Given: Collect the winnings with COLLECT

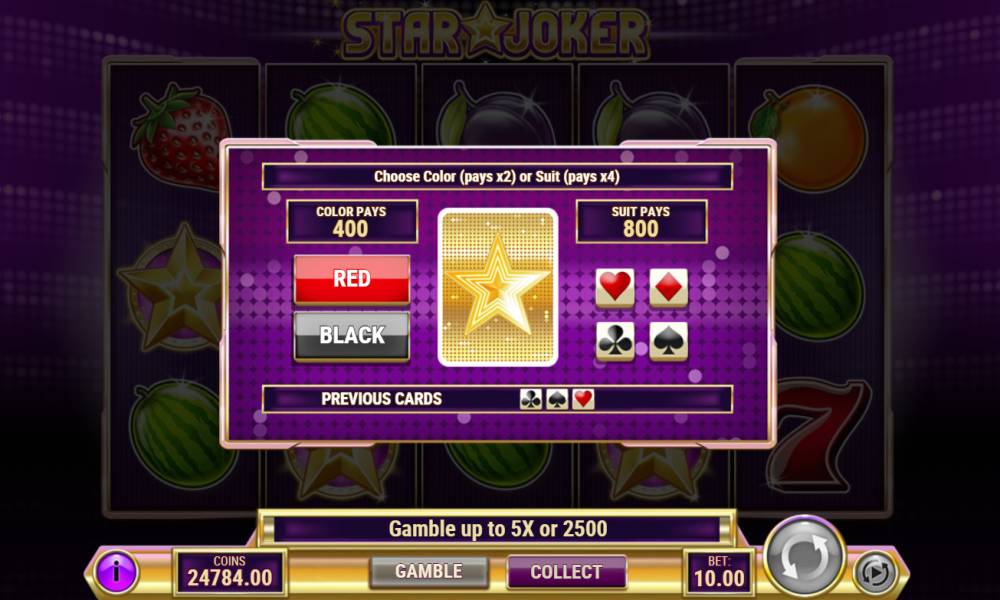Looking at the screenshot, I should (x=566, y=571).
